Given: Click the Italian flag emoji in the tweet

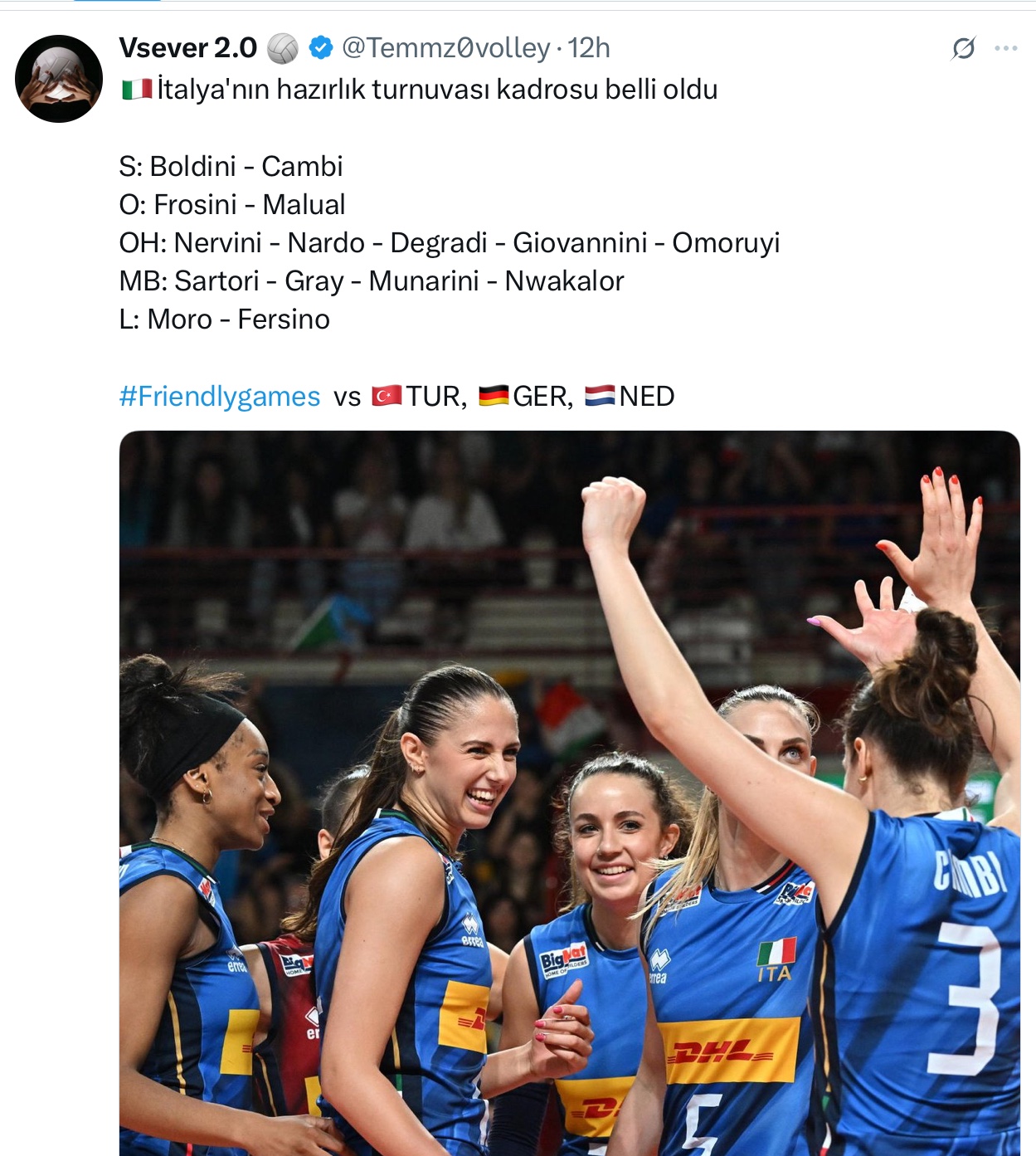Looking at the screenshot, I should tap(137, 89).
